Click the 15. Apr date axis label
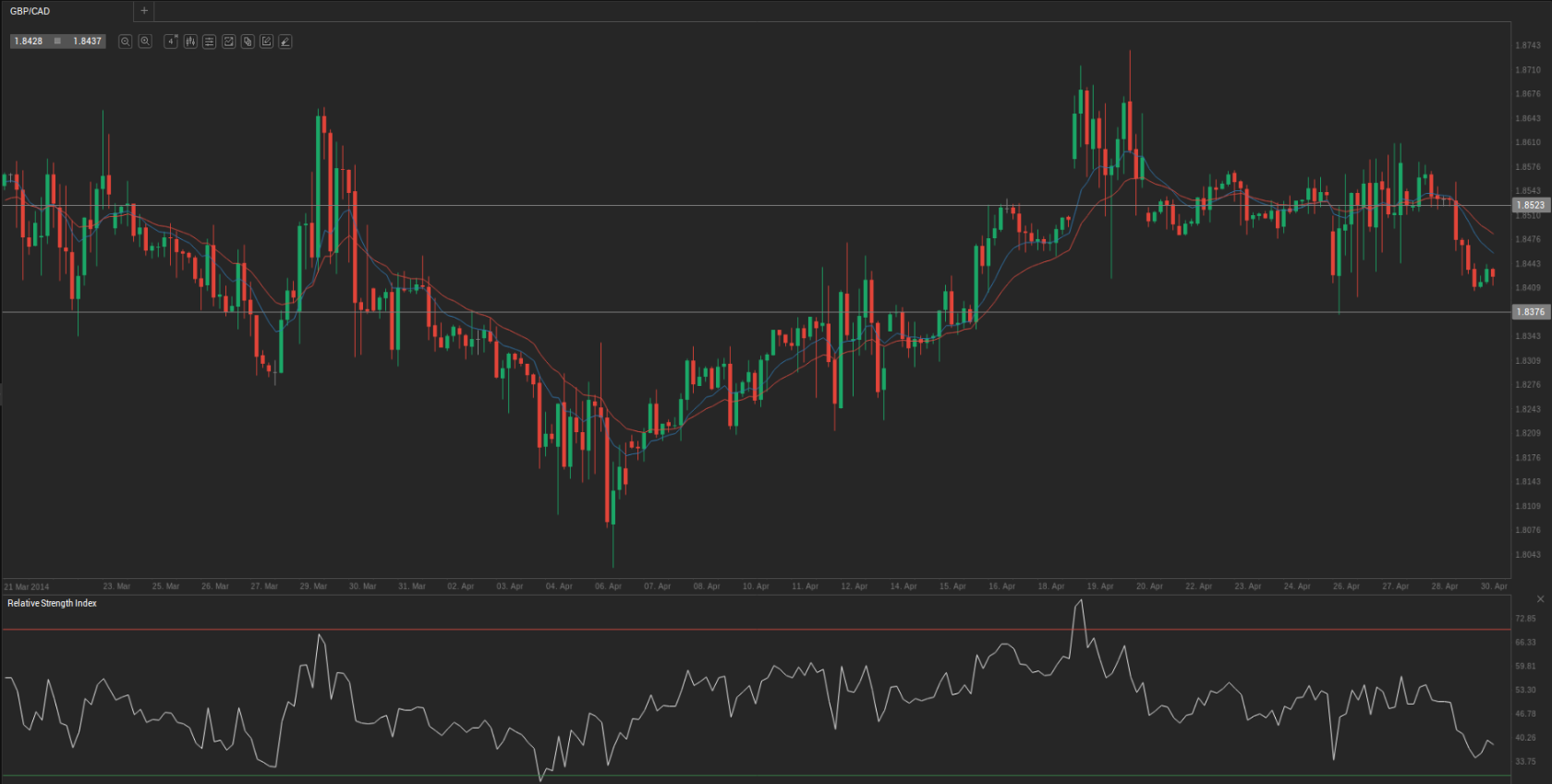Screen dimensions: 1552x784 [952, 586]
